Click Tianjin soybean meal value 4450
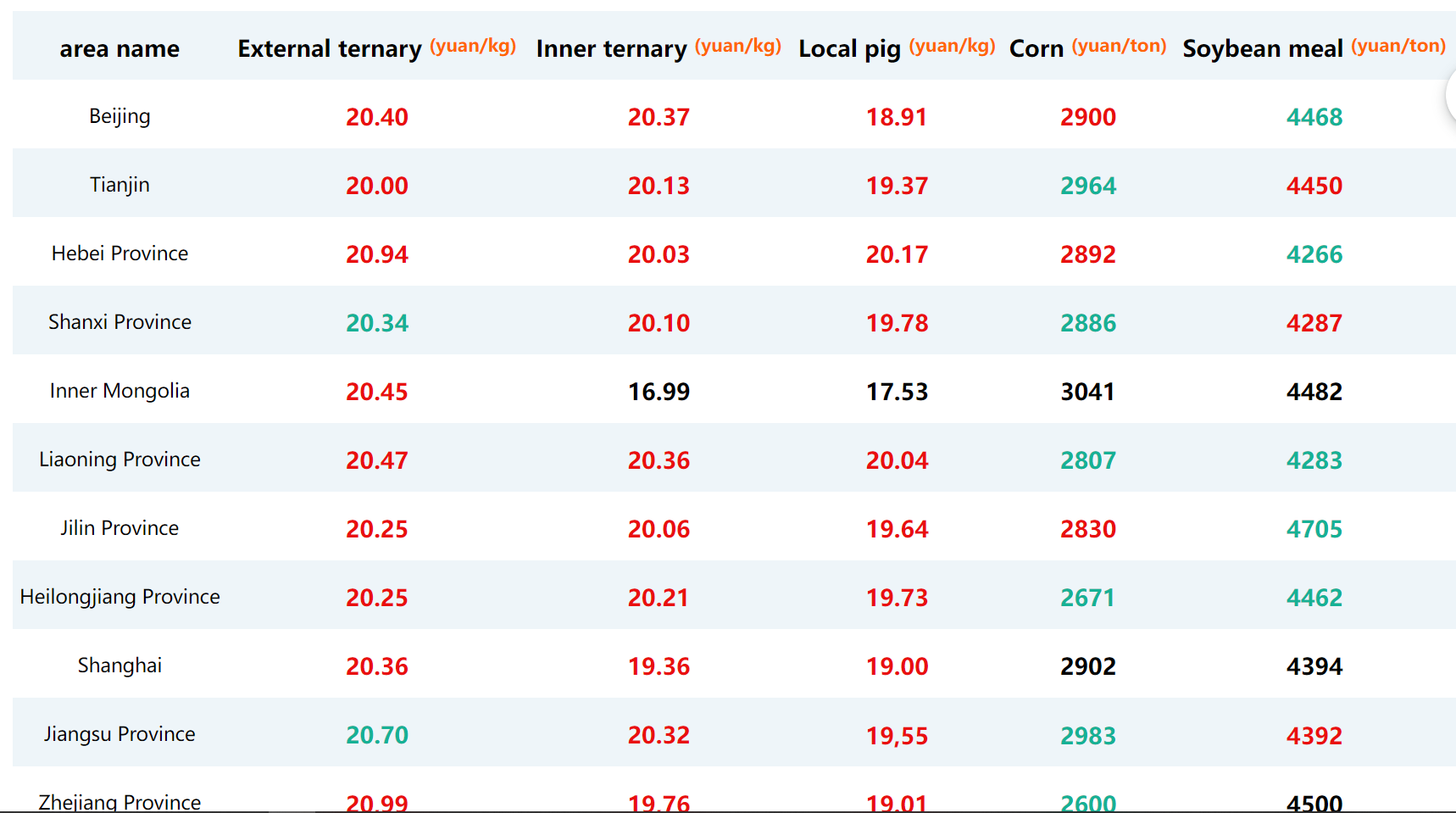The height and width of the screenshot is (813, 1456). (1314, 186)
